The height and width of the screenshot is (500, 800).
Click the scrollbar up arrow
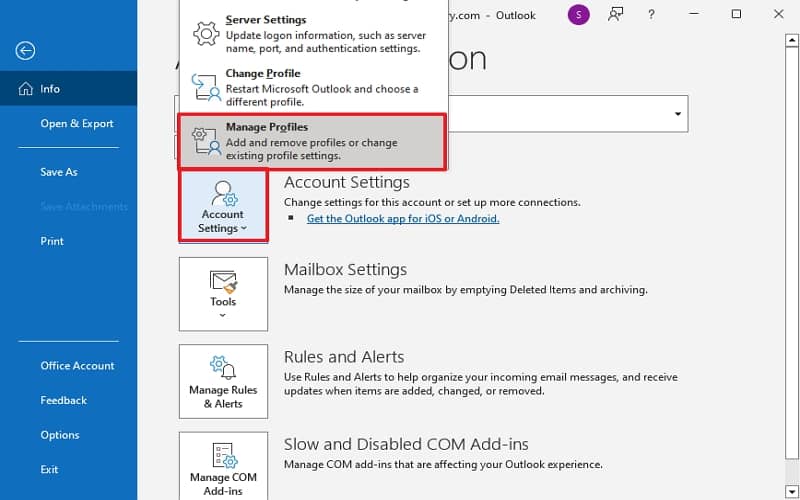point(792,39)
